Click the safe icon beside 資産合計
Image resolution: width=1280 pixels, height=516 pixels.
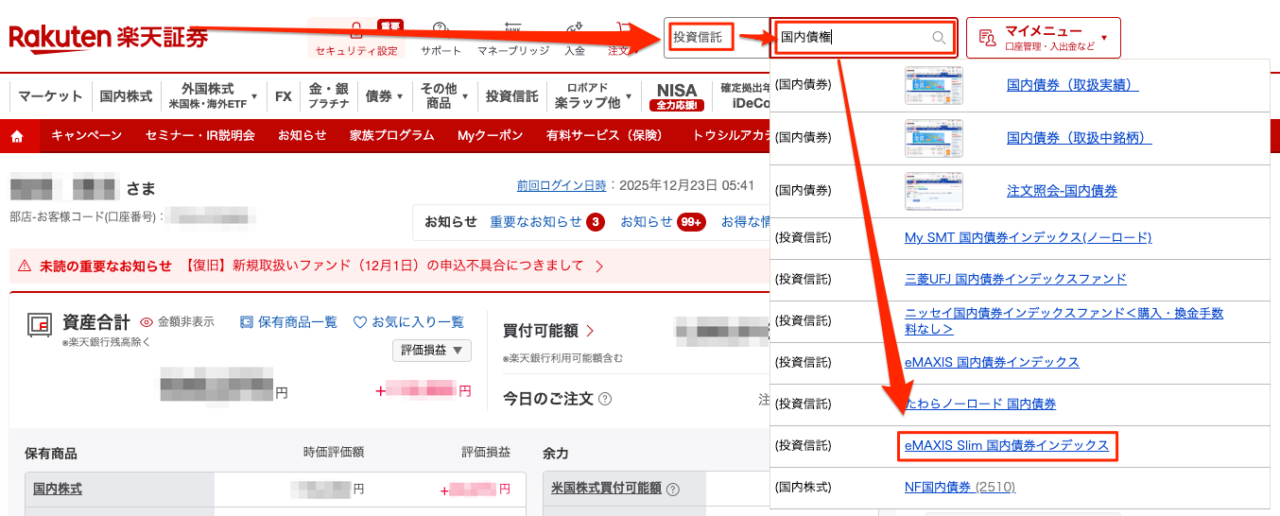point(40,323)
